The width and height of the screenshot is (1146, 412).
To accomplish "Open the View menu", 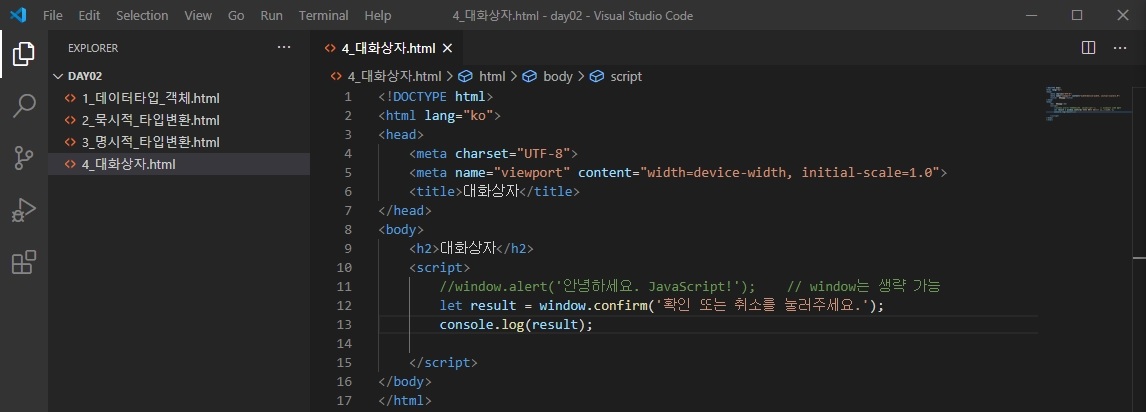I will point(198,15).
